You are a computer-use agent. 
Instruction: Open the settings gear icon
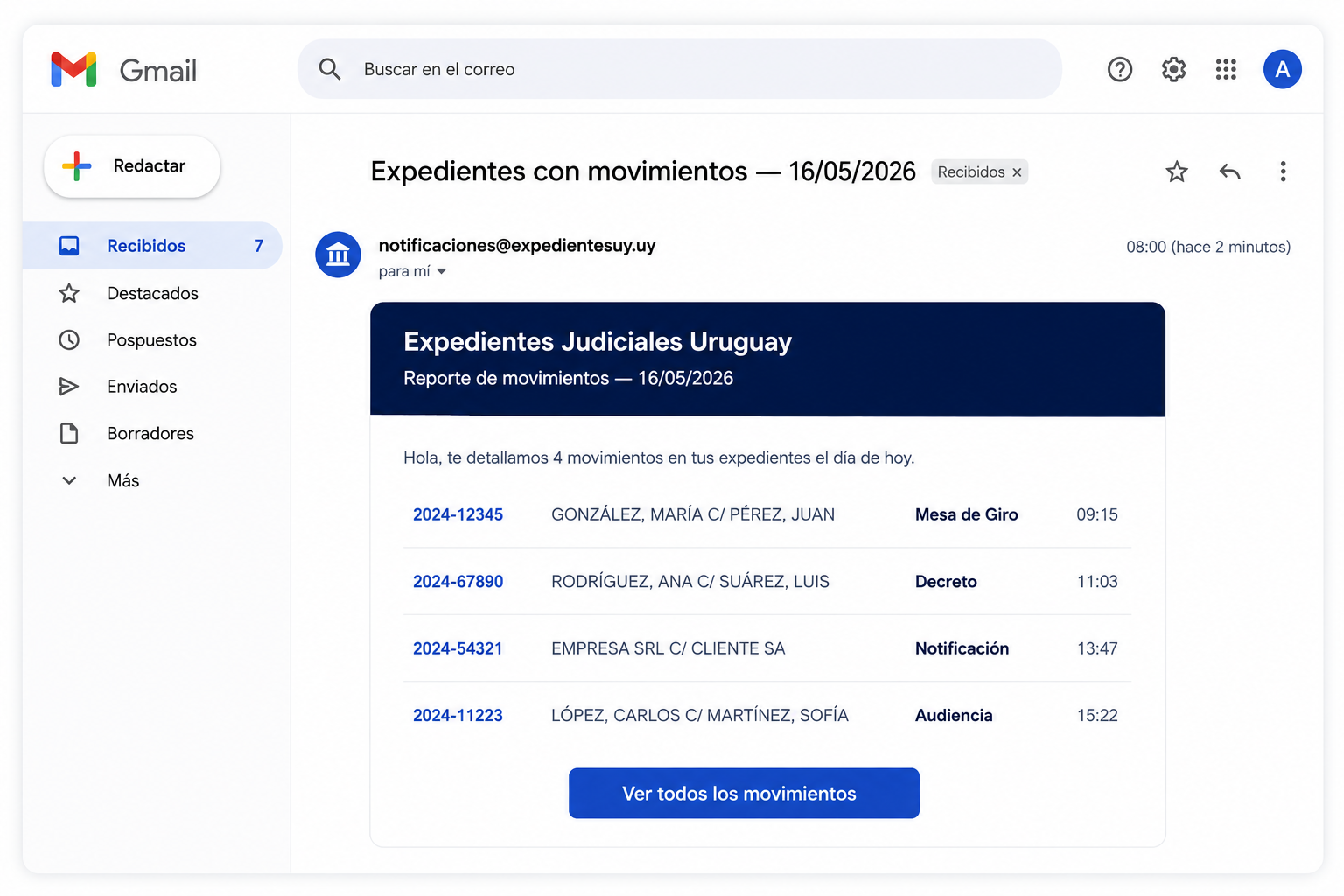coord(1173,69)
